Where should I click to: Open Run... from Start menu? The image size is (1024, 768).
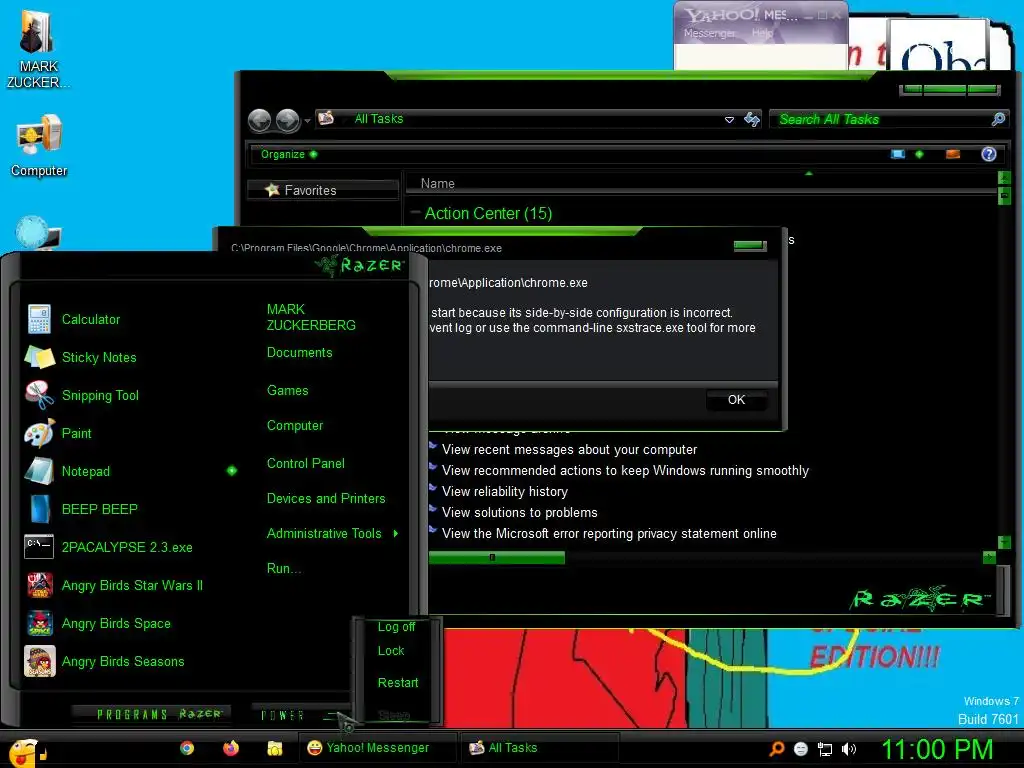click(284, 568)
